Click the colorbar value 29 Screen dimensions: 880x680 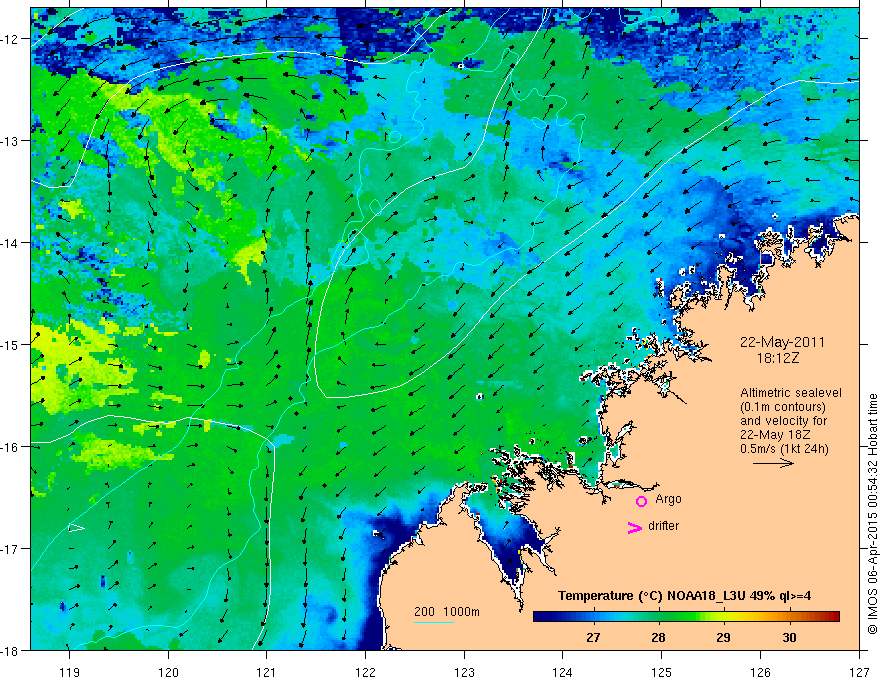click(723, 638)
